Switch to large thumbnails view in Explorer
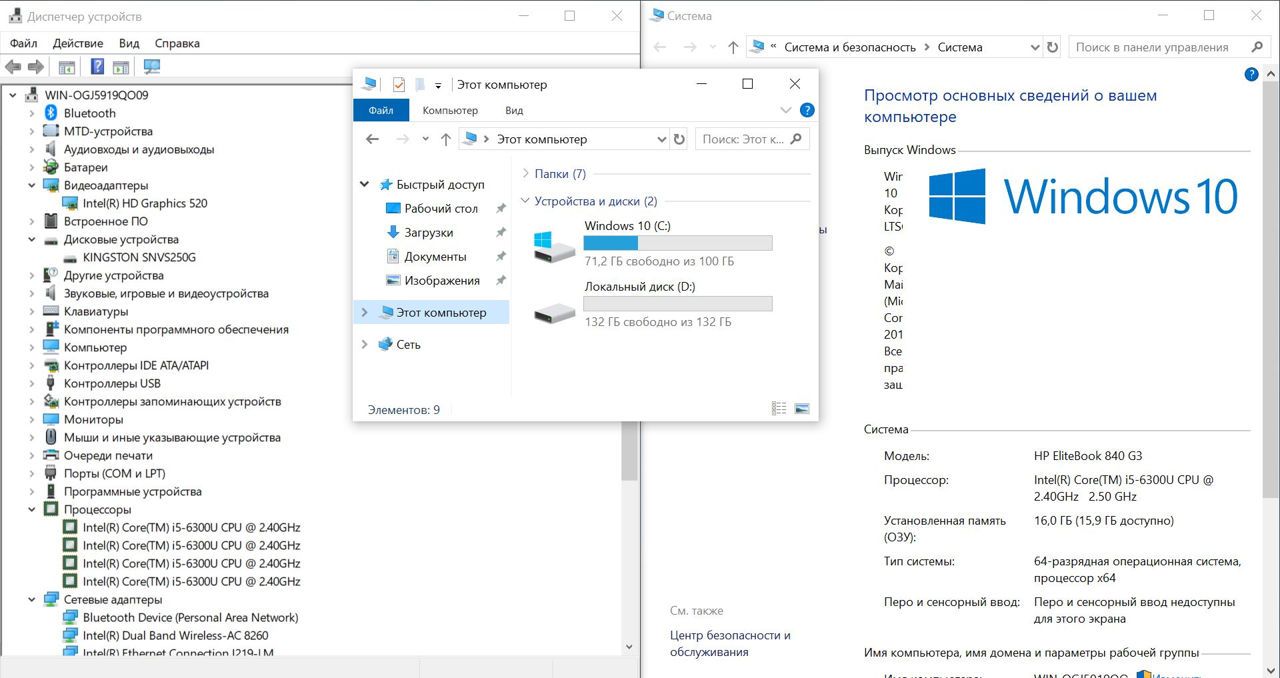 pyautogui.click(x=801, y=409)
